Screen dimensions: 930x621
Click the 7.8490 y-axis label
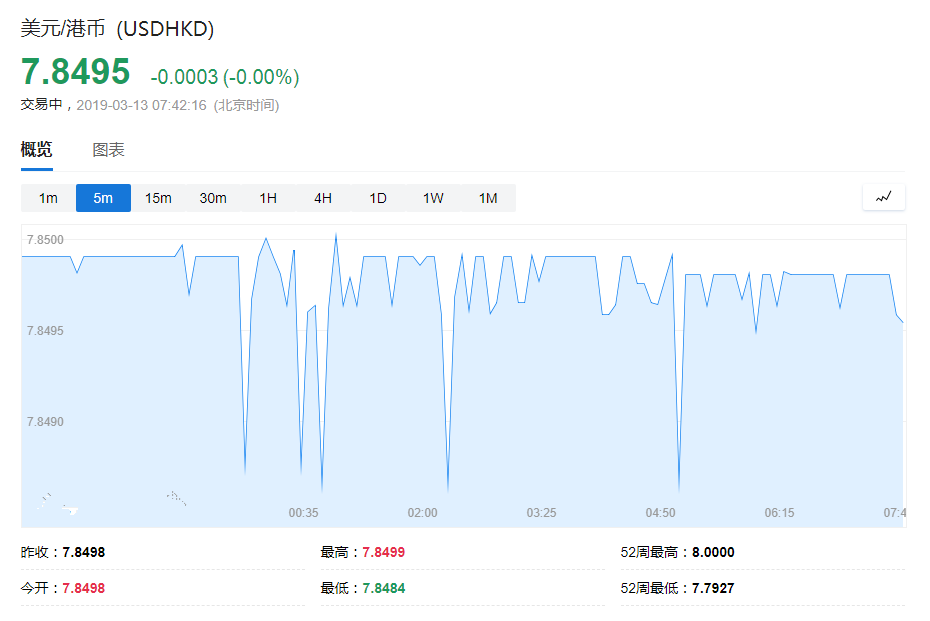click(45, 422)
